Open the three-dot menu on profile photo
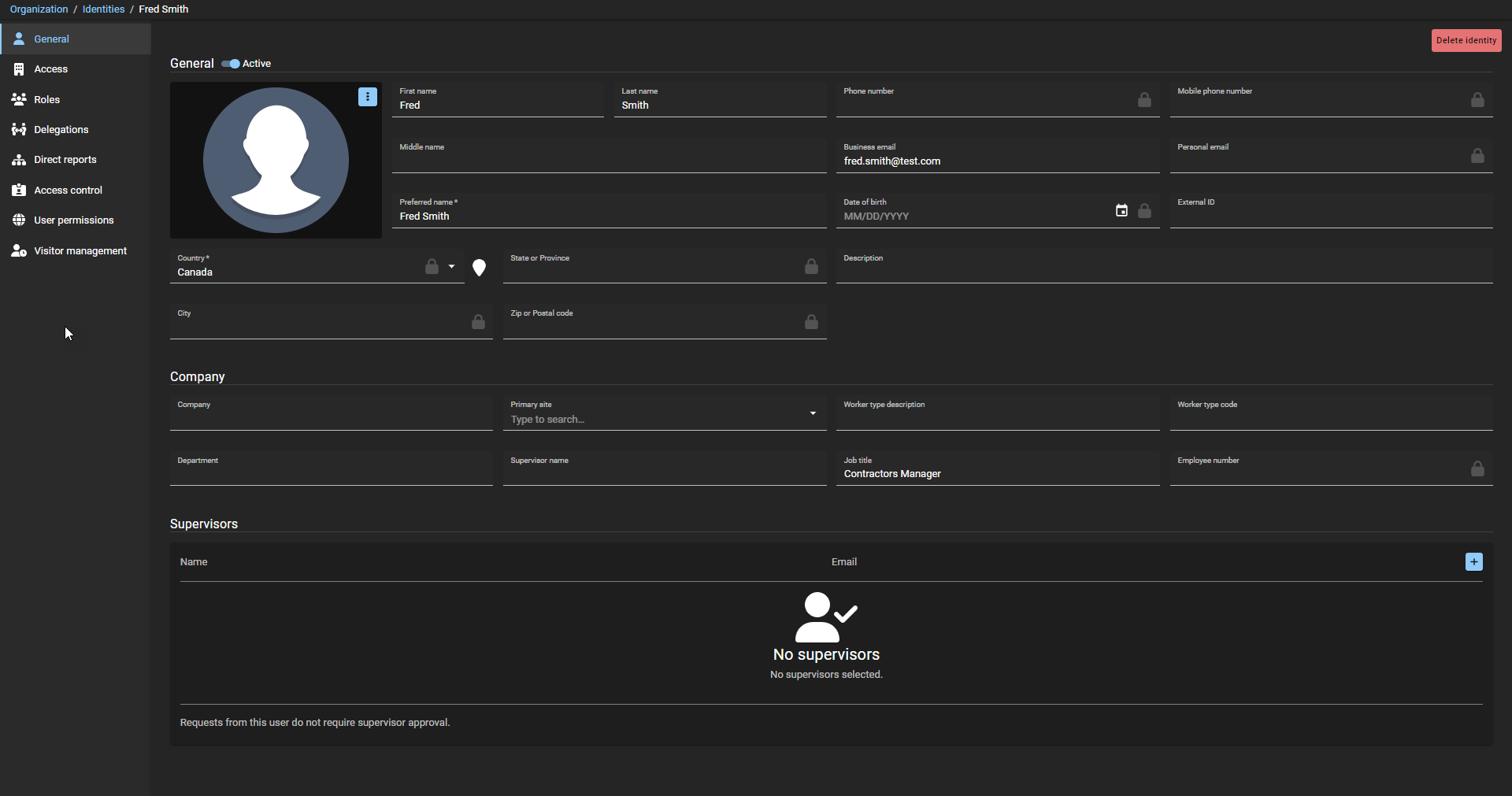Viewport: 1512px width, 796px height. [x=368, y=97]
